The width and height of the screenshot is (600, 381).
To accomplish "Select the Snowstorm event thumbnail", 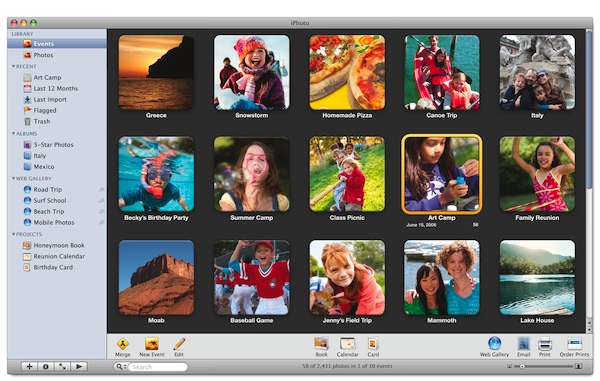I will coord(251,73).
